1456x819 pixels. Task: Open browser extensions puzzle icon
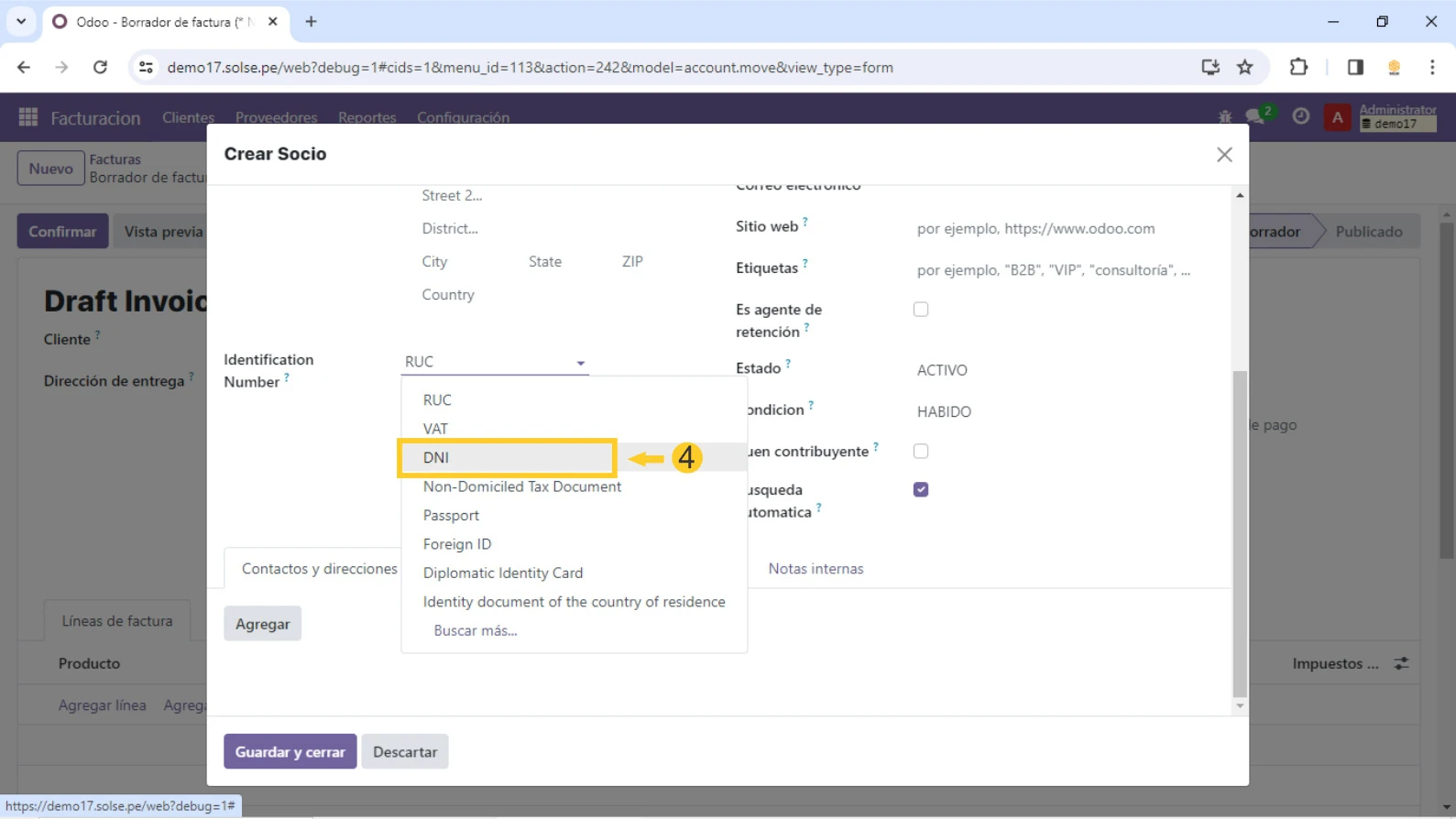click(1298, 67)
